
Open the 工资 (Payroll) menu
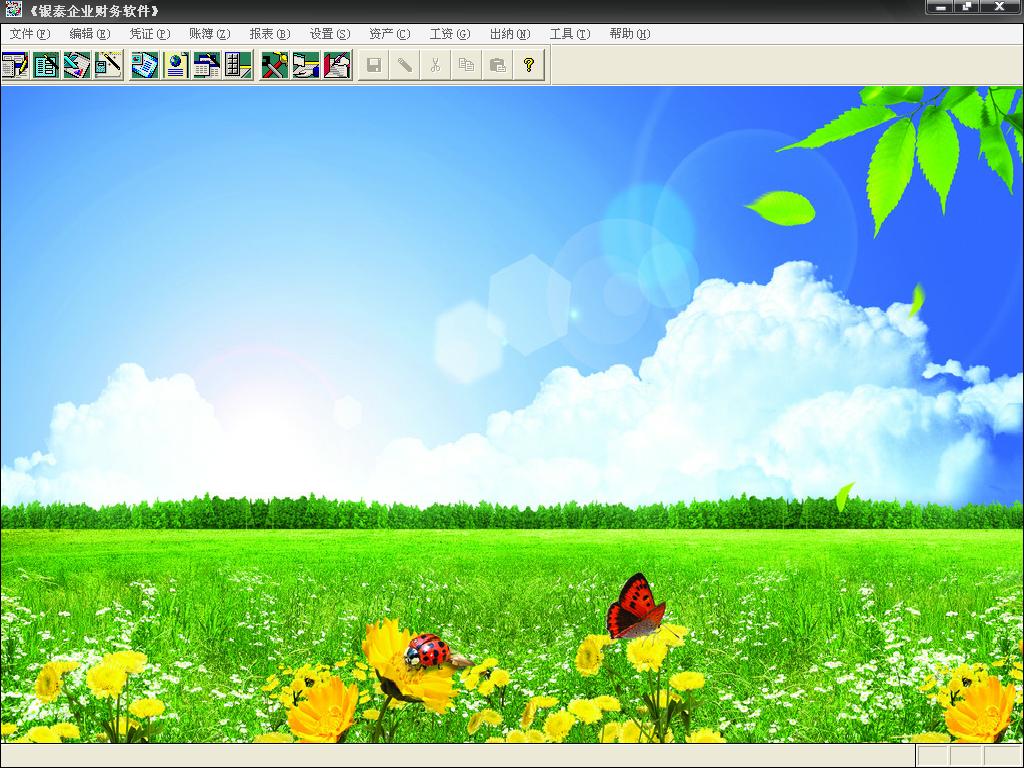pos(449,34)
